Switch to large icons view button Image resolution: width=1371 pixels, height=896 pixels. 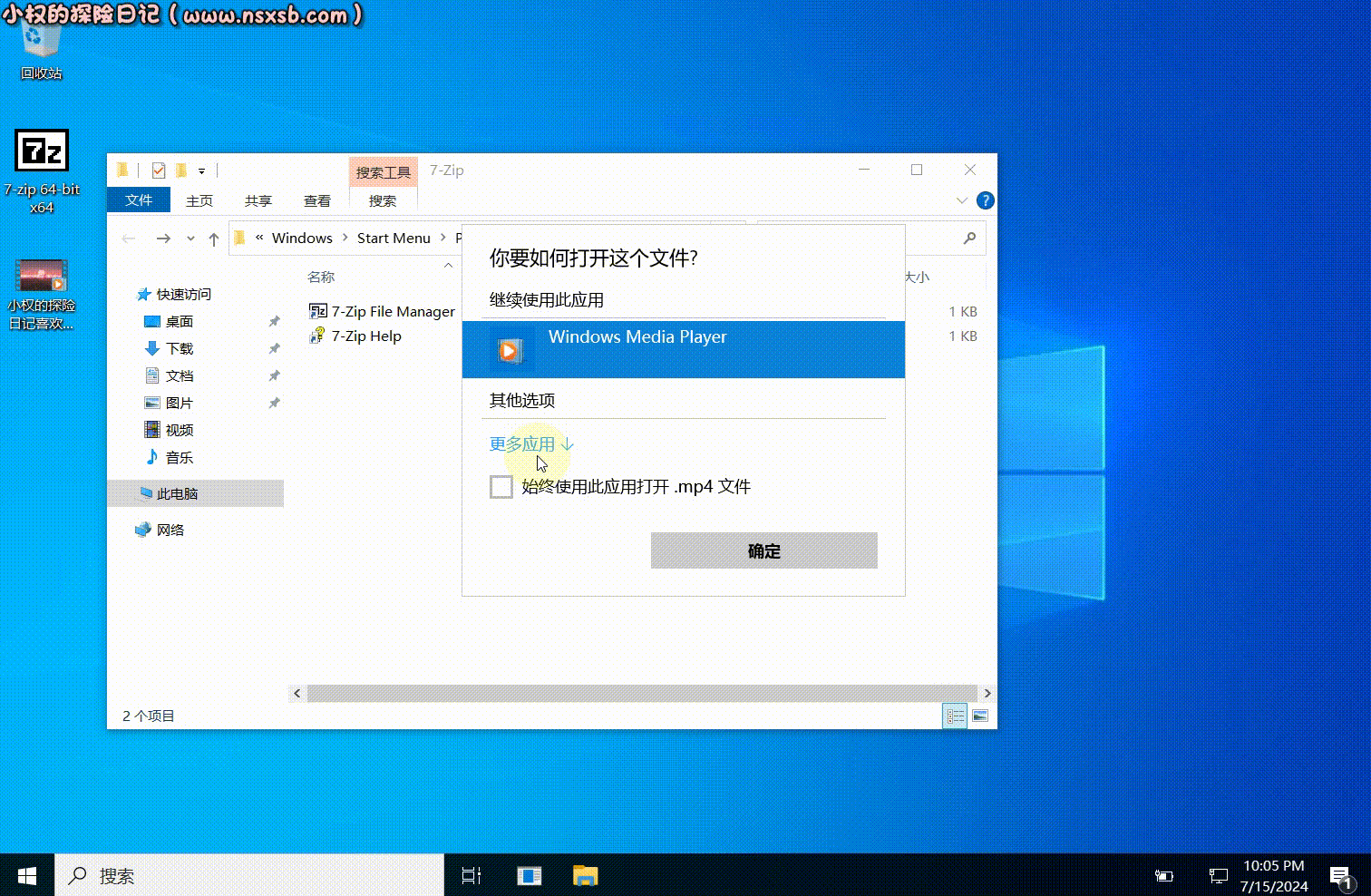click(x=980, y=716)
